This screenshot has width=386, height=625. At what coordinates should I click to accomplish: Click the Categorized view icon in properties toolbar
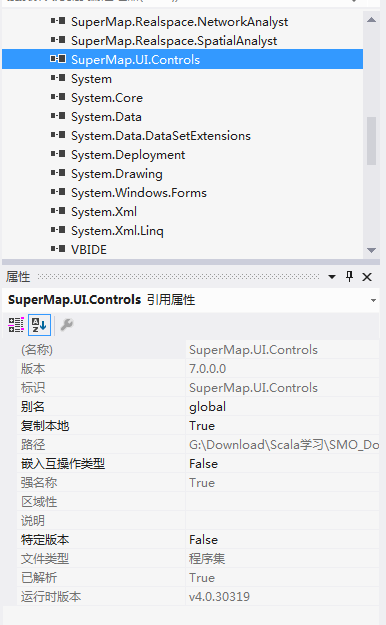tap(16, 325)
